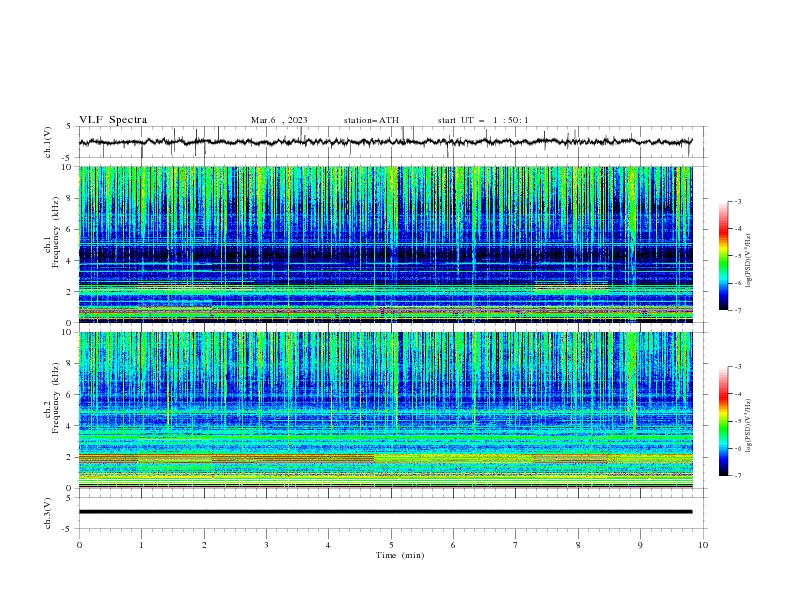Image resolution: width=792 pixels, height=612 pixels.
Task: Click tick label "7" on the Time axis
Action: [x=516, y=545]
